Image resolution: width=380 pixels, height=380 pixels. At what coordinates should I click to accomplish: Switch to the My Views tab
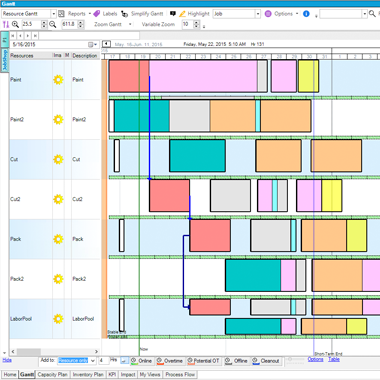pos(150,375)
